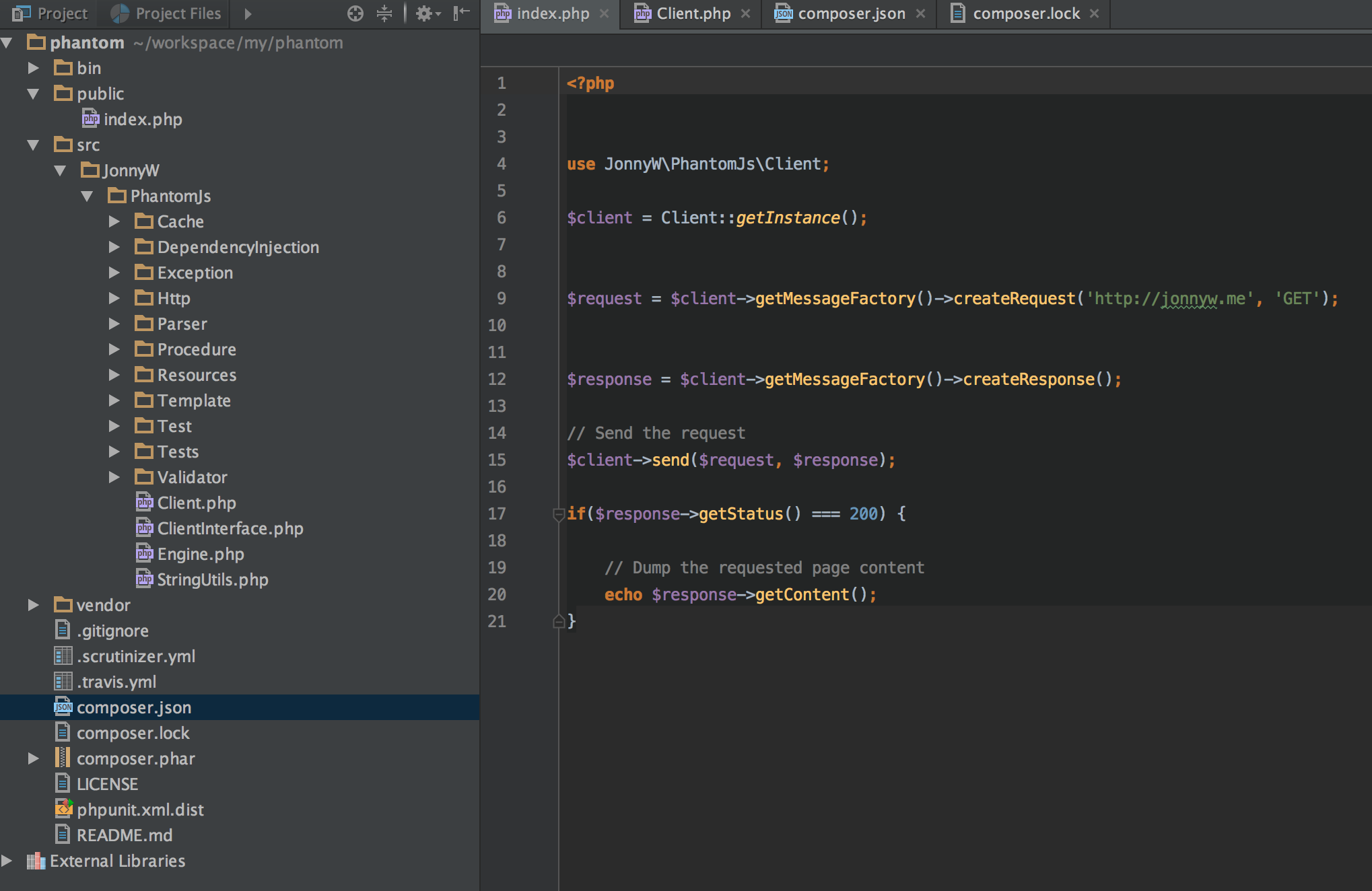The image size is (1372, 891).
Task: Click the ClientInterface.php file icon
Action: 144,528
